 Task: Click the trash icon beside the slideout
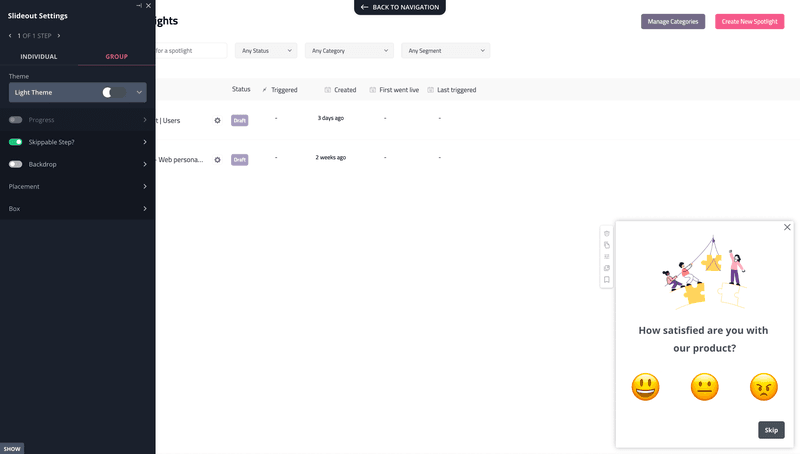click(606, 233)
